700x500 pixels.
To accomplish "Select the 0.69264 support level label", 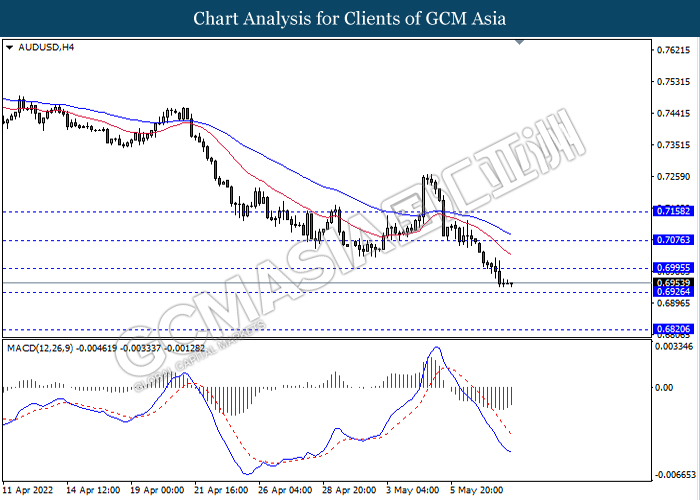I will 673,292.
